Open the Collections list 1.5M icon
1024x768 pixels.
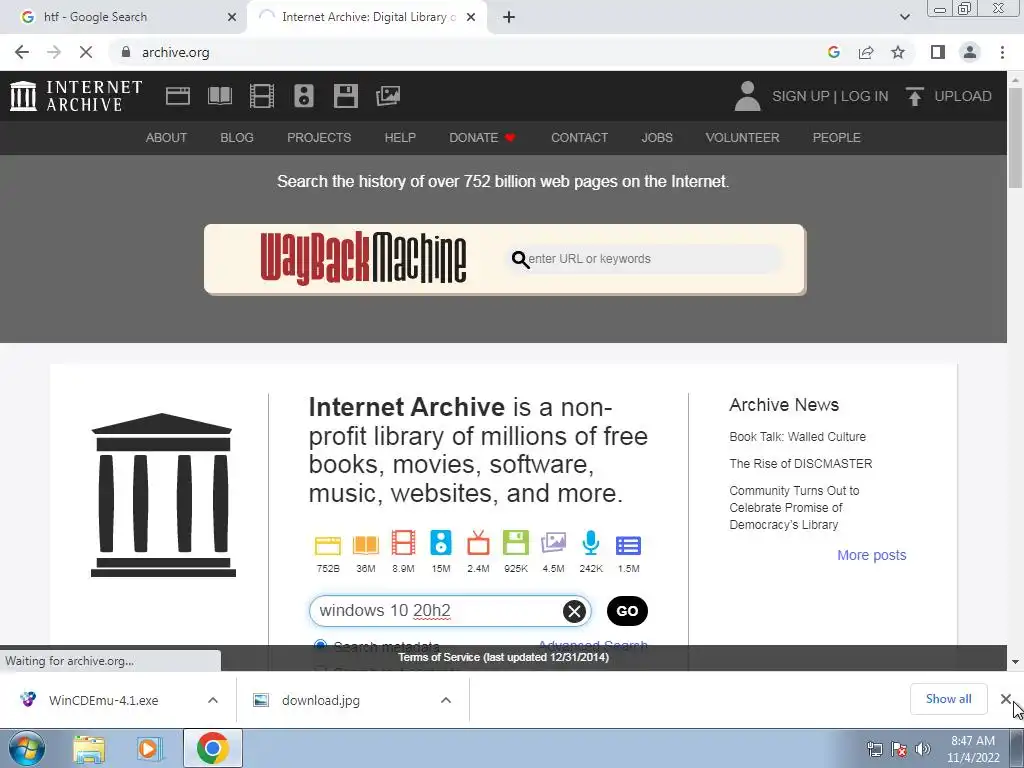click(628, 545)
